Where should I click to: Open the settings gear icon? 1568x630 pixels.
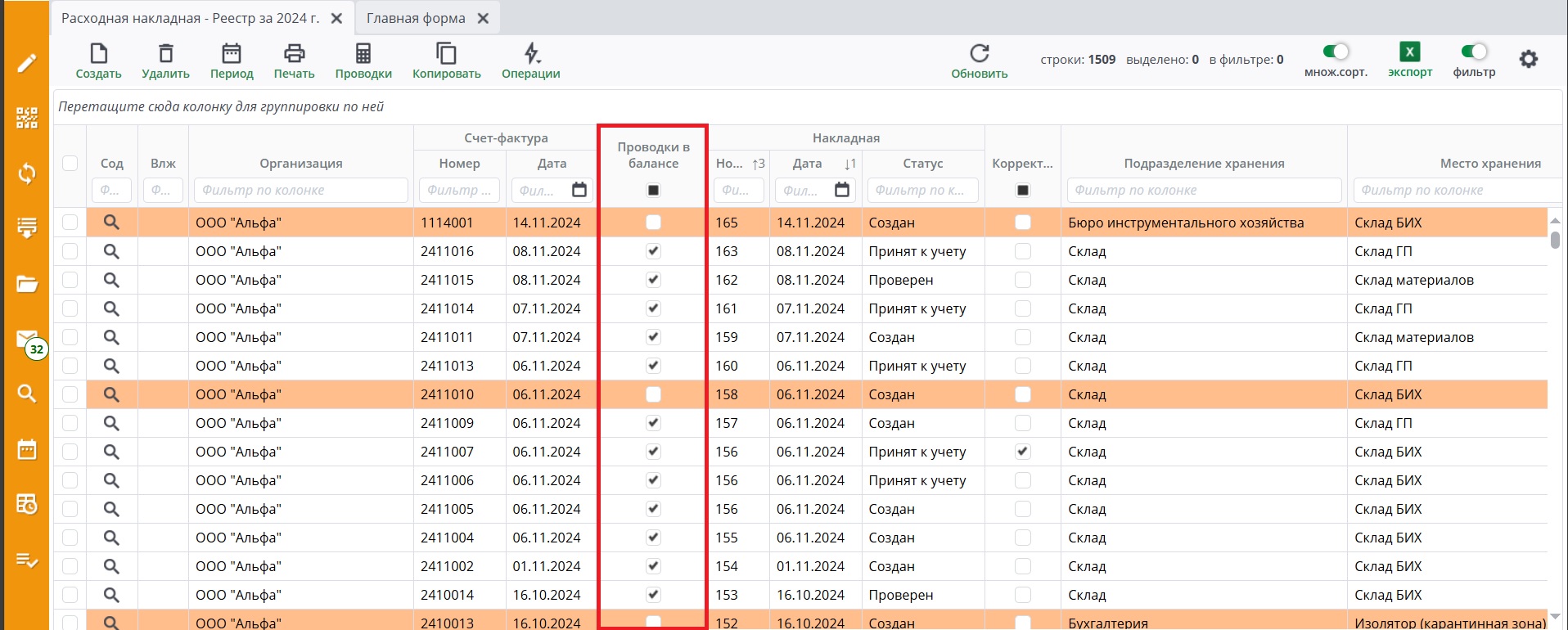[x=1528, y=59]
